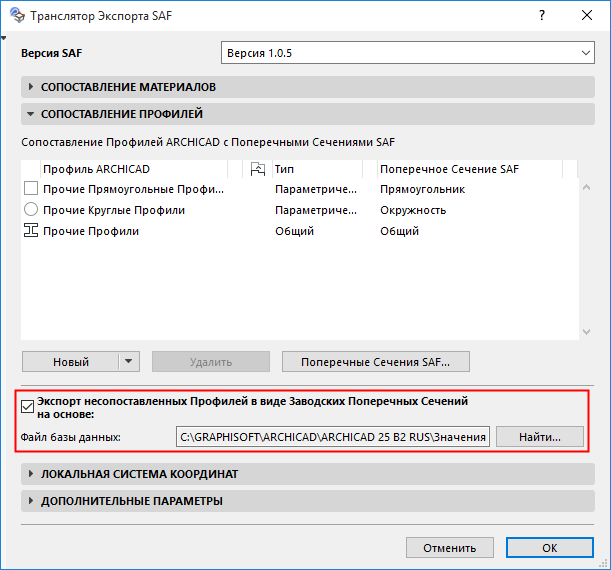Click Общий in the SAF section column
The image size is (611, 570).
pos(399,231)
